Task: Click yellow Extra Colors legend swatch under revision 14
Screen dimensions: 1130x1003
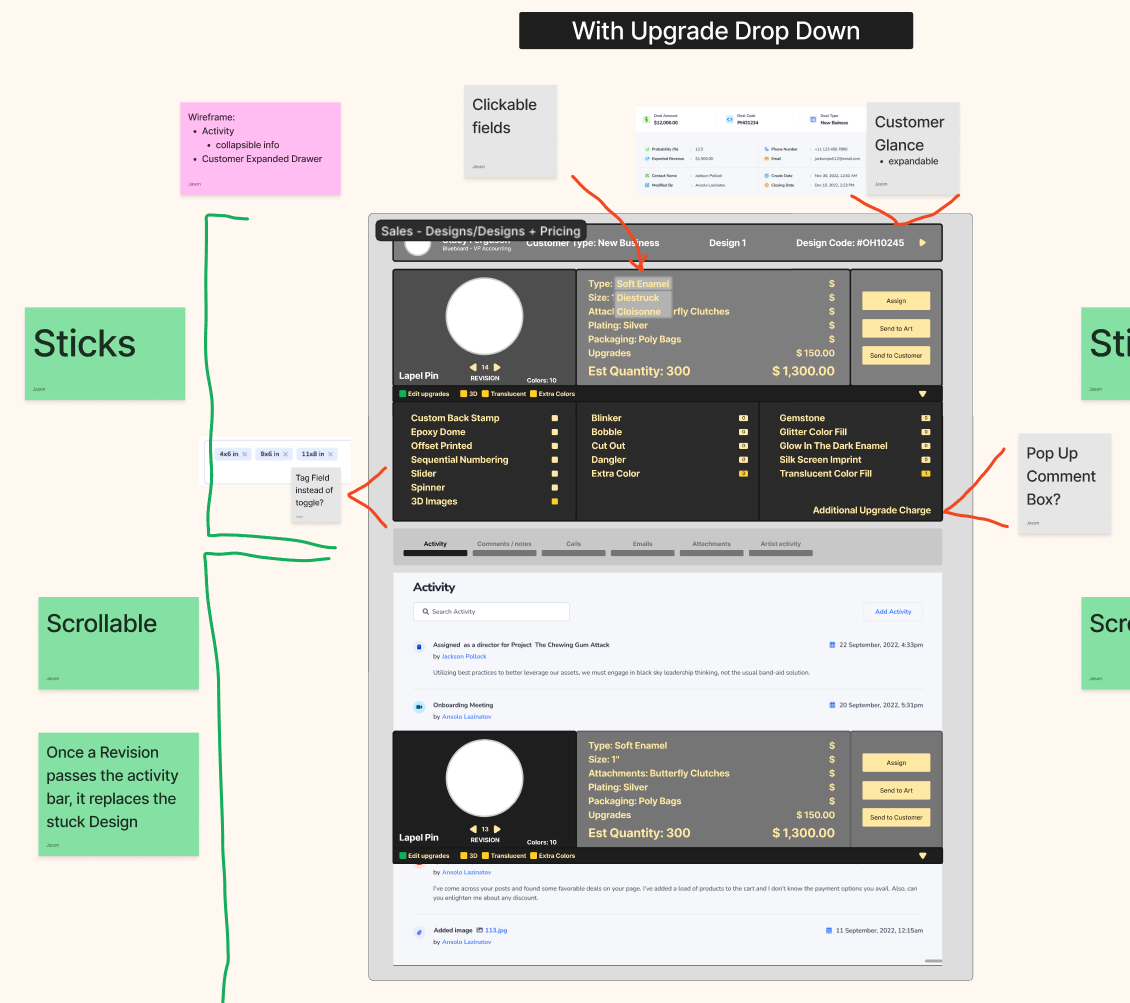Action: click(x=533, y=394)
